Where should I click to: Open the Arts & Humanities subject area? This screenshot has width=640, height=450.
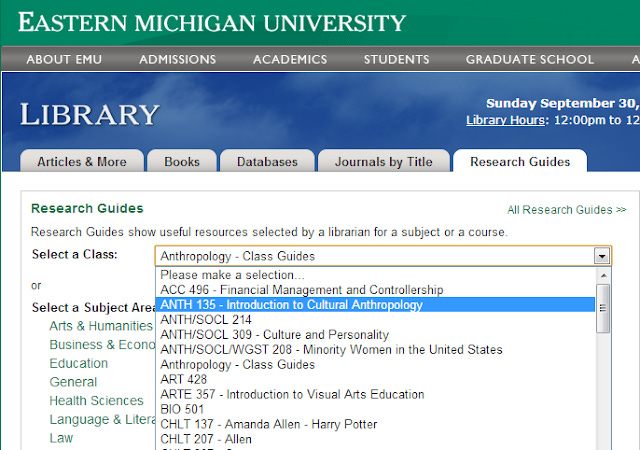101,326
